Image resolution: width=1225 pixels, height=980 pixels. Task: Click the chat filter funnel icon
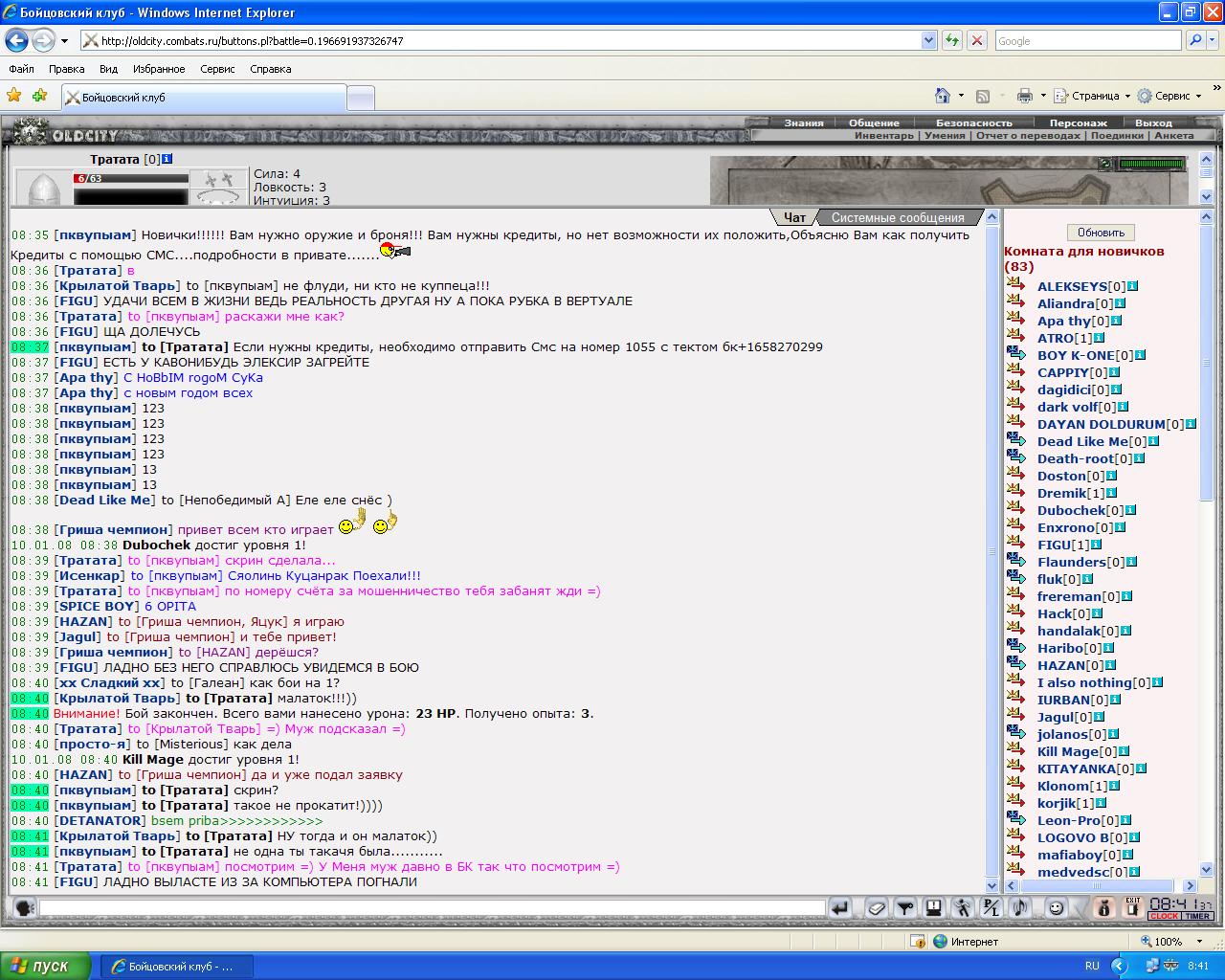pos(904,908)
